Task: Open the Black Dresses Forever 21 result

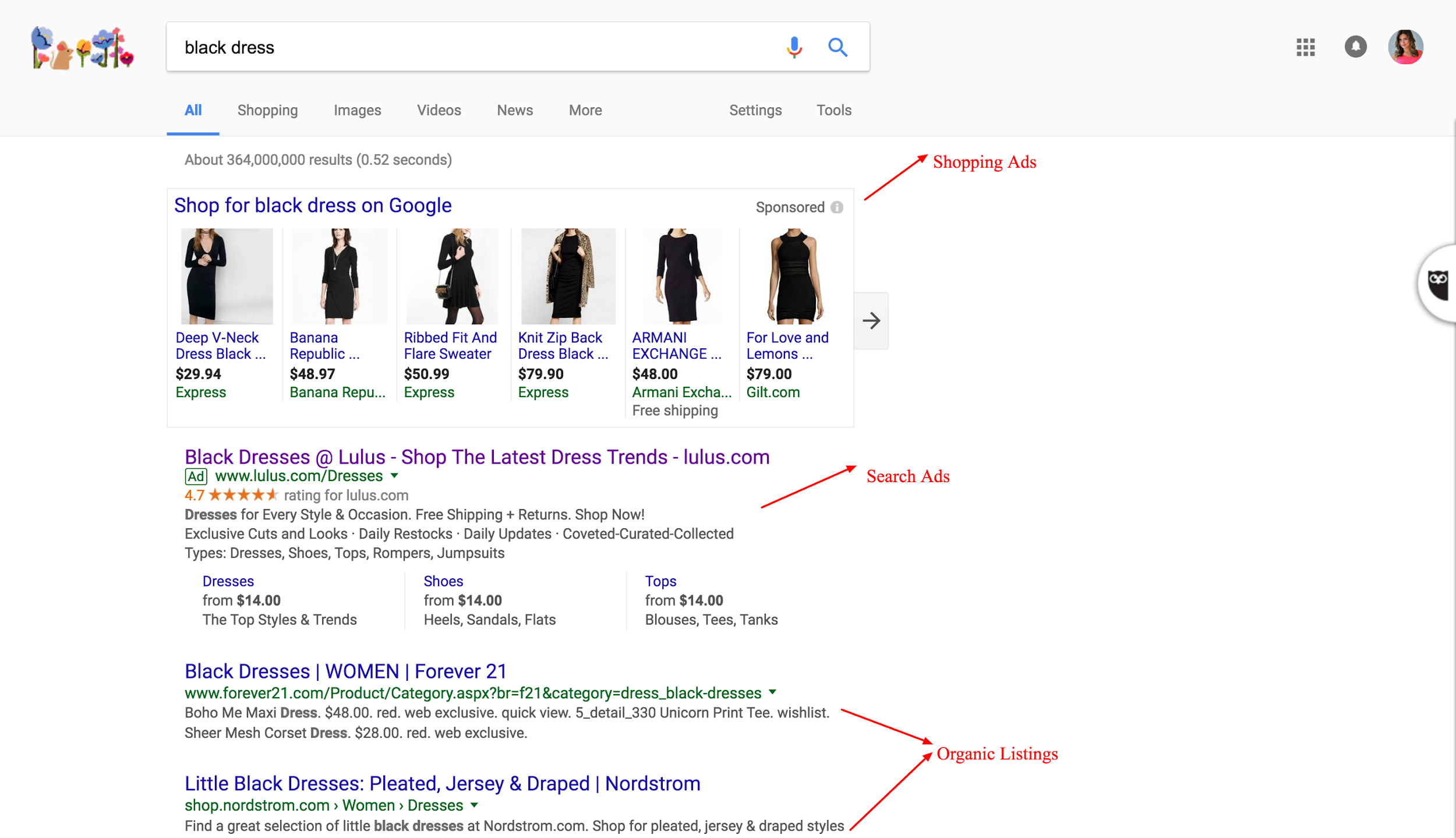Action: tap(345, 671)
